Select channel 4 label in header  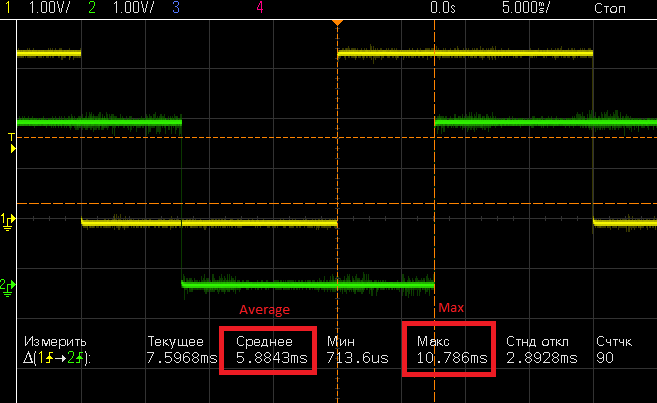[x=260, y=8]
